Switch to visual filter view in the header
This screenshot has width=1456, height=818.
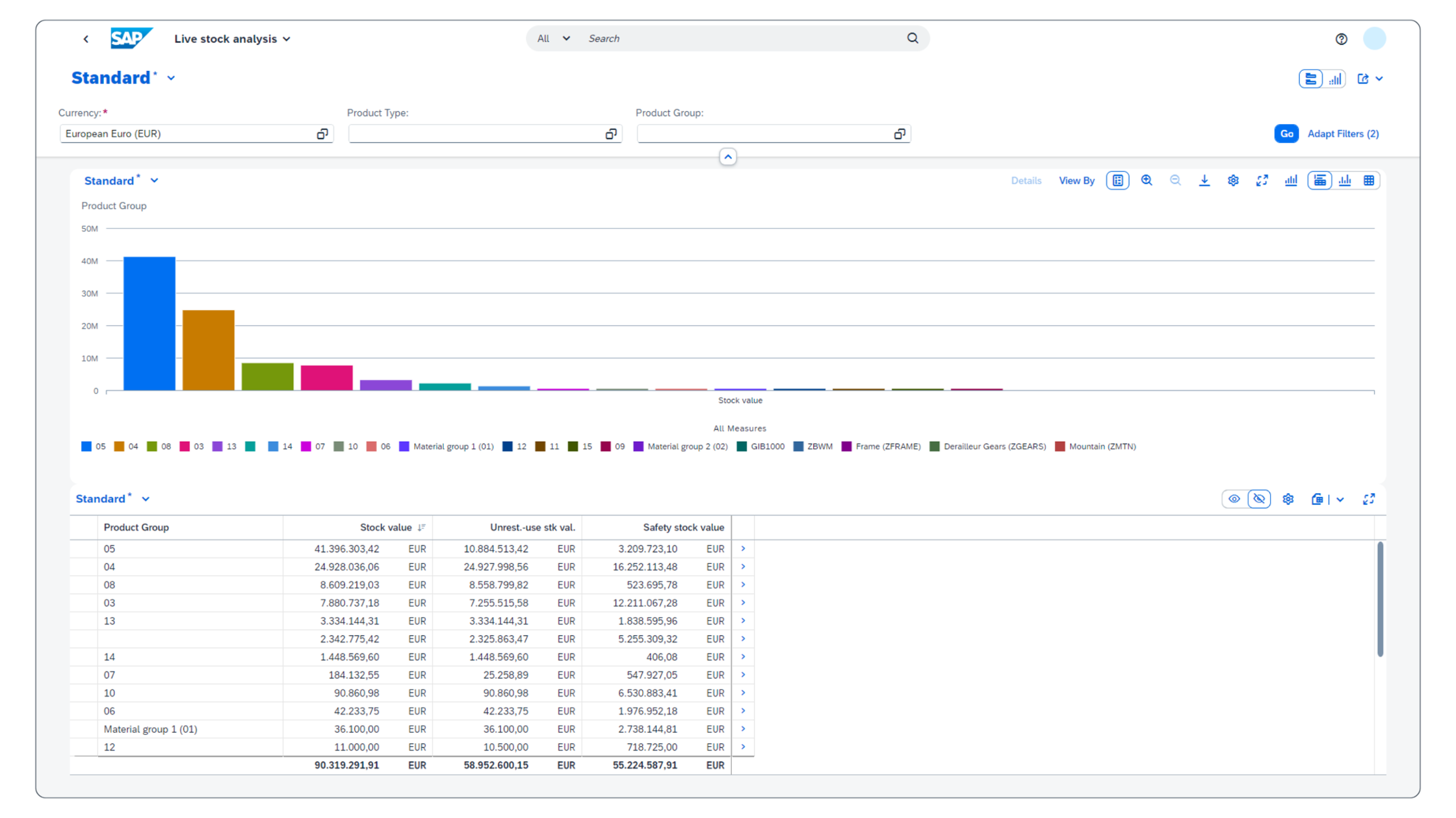[x=1334, y=79]
